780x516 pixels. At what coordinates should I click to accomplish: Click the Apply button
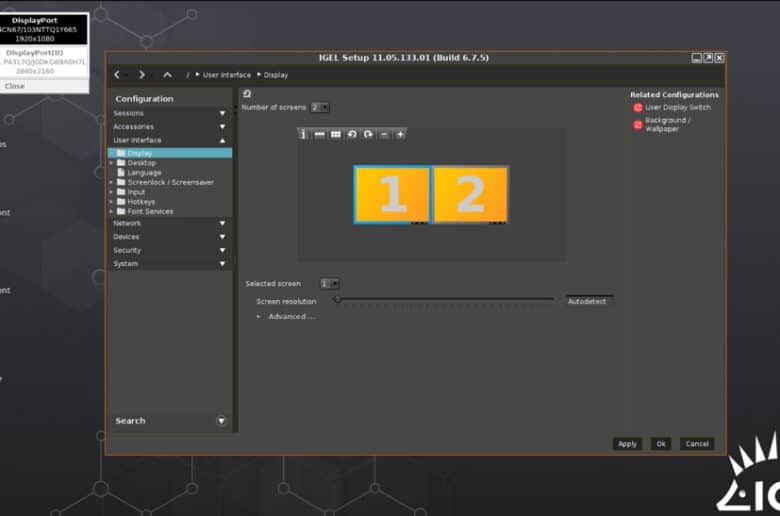[627, 444]
